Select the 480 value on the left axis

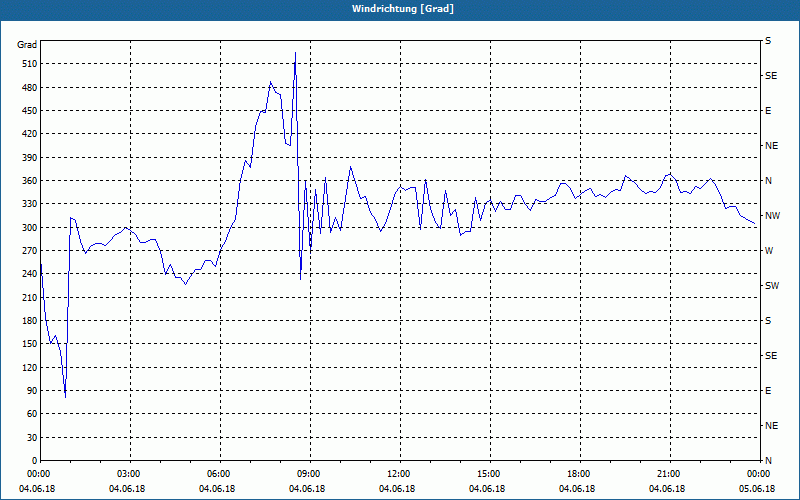pyautogui.click(x=30, y=87)
